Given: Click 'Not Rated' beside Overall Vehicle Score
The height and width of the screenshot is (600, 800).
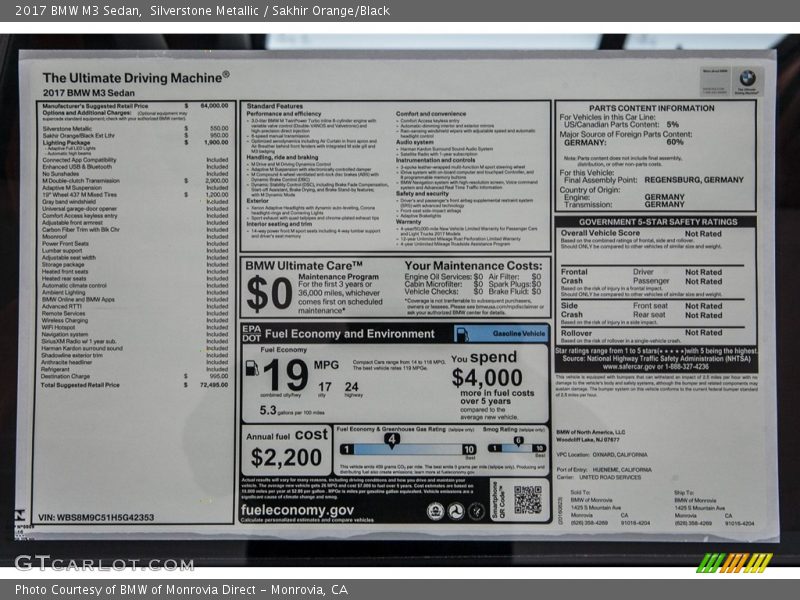Looking at the screenshot, I should point(703,234).
